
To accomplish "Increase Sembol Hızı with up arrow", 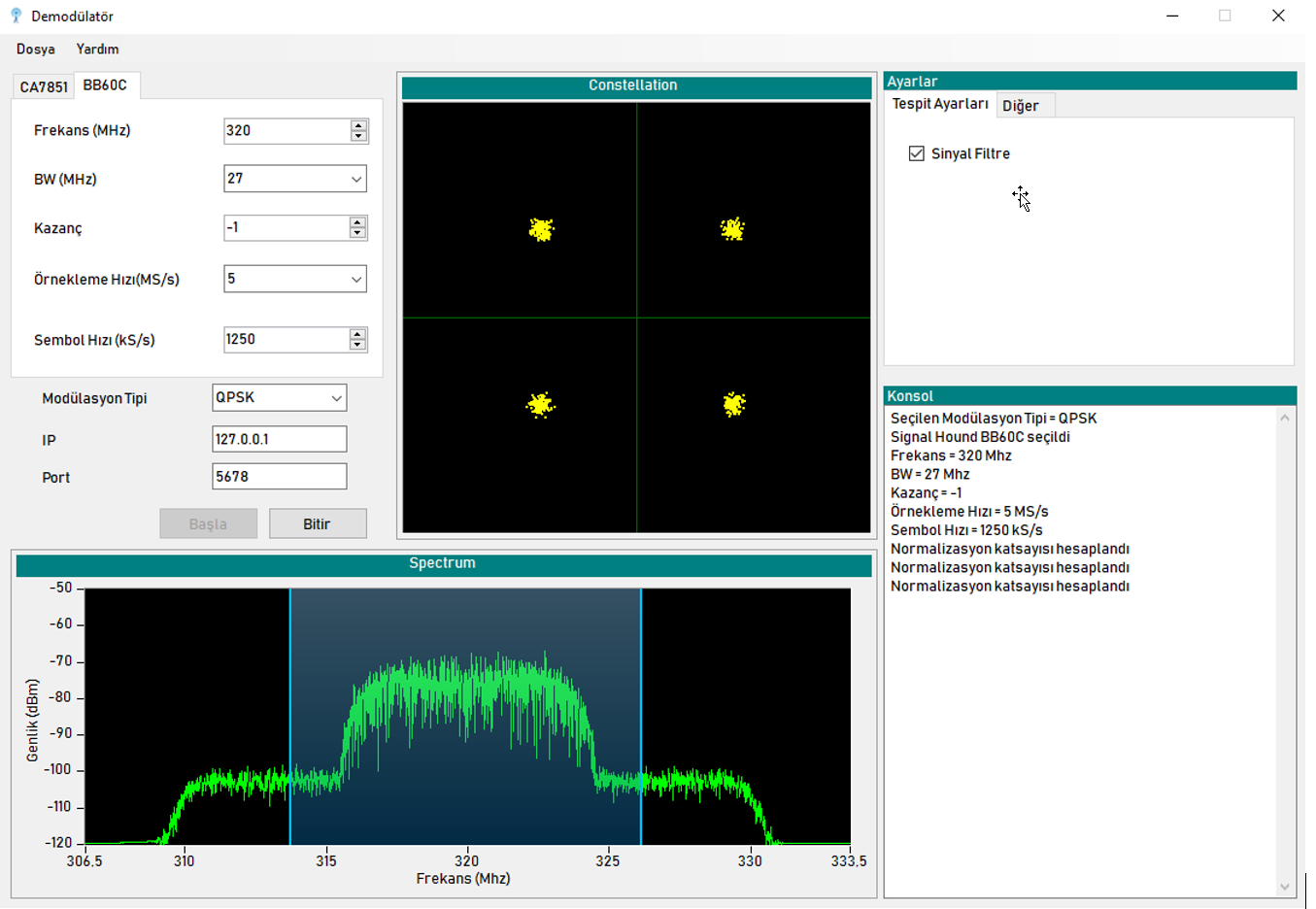I will click(357, 334).
